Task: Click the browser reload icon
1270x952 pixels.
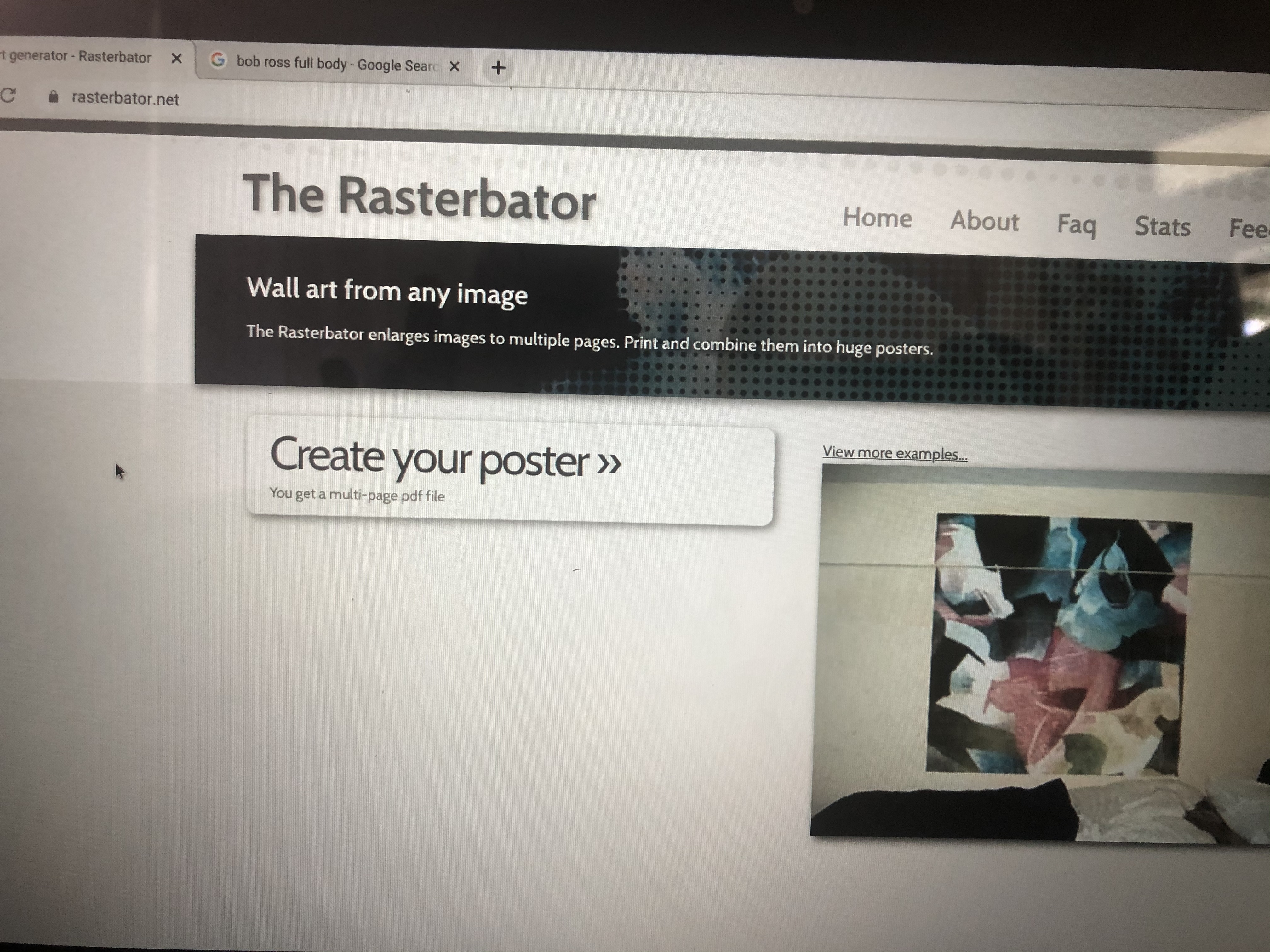Action: coord(8,95)
